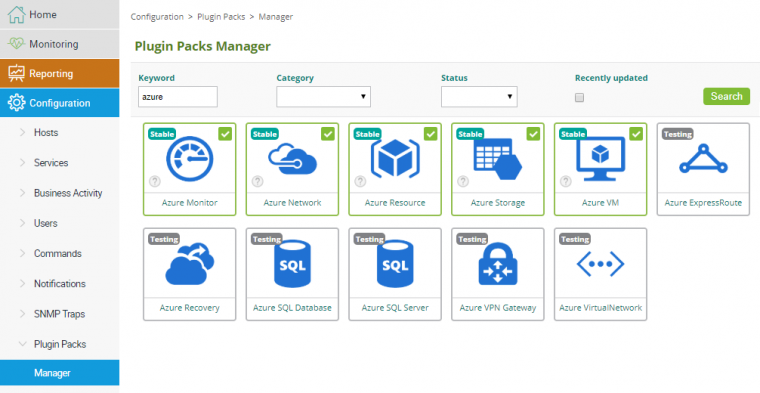Expand the Commands submenu chevron
The width and height of the screenshot is (760, 393).
point(22,253)
